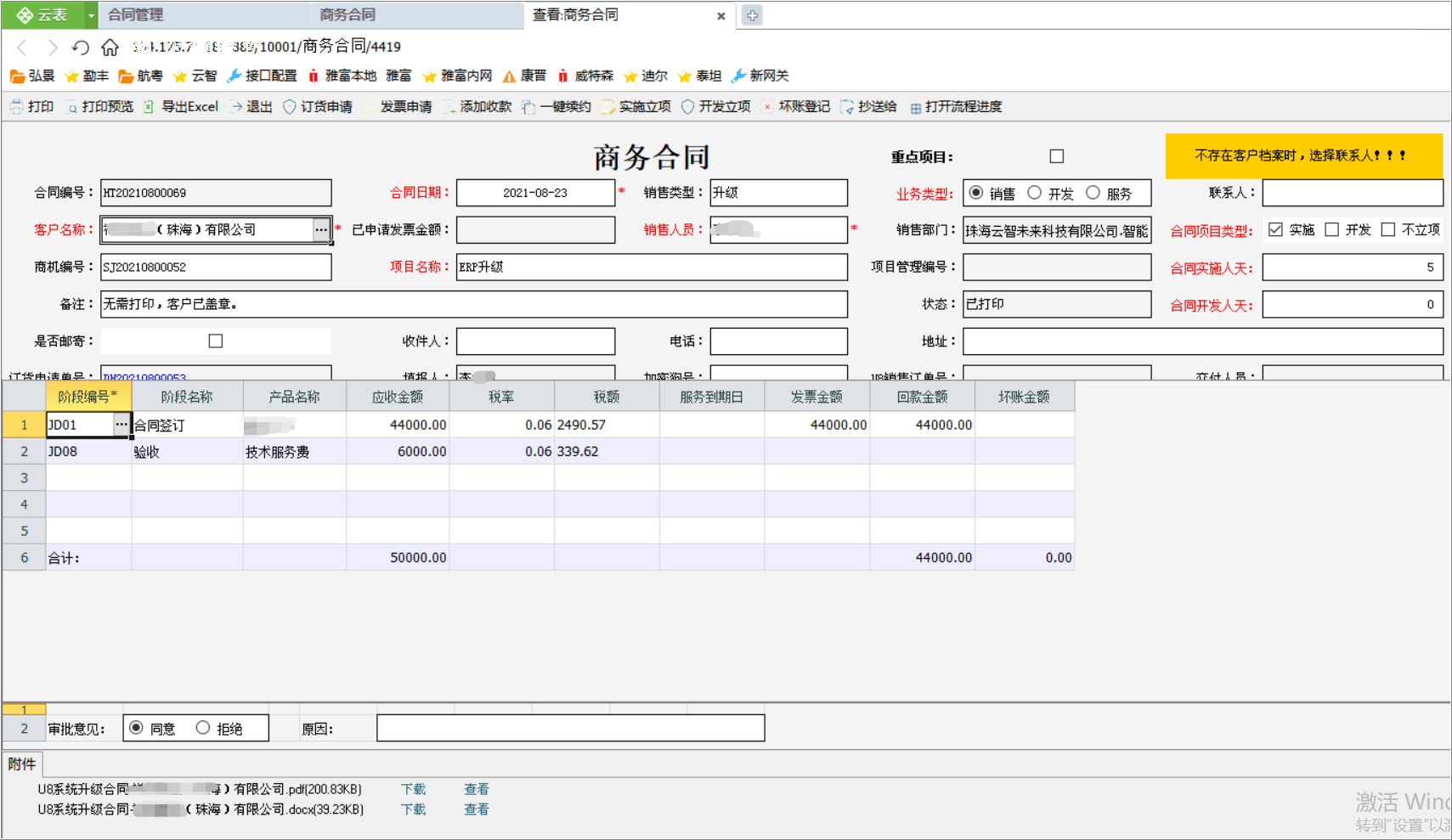Click implementation project setup (实施立项)
The width and height of the screenshot is (1452, 840).
point(636,107)
